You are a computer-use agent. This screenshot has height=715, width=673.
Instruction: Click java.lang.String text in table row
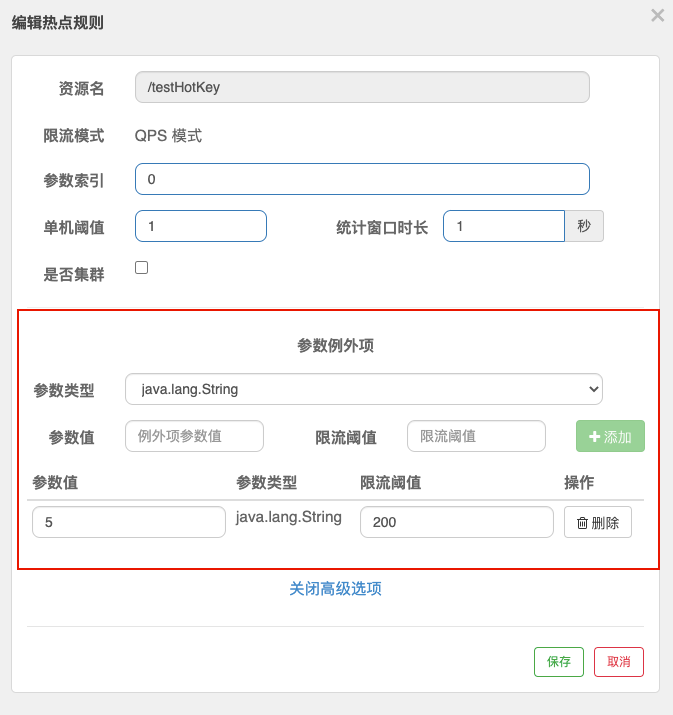click(289, 517)
